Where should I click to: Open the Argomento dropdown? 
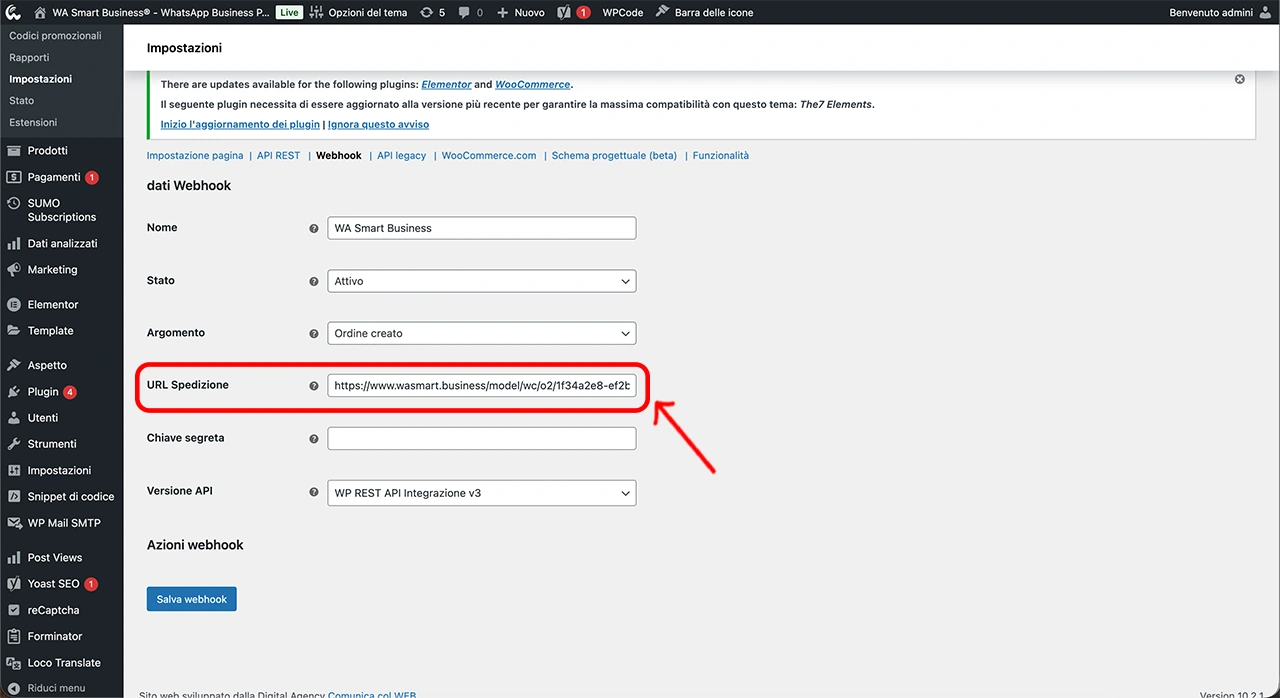(481, 333)
